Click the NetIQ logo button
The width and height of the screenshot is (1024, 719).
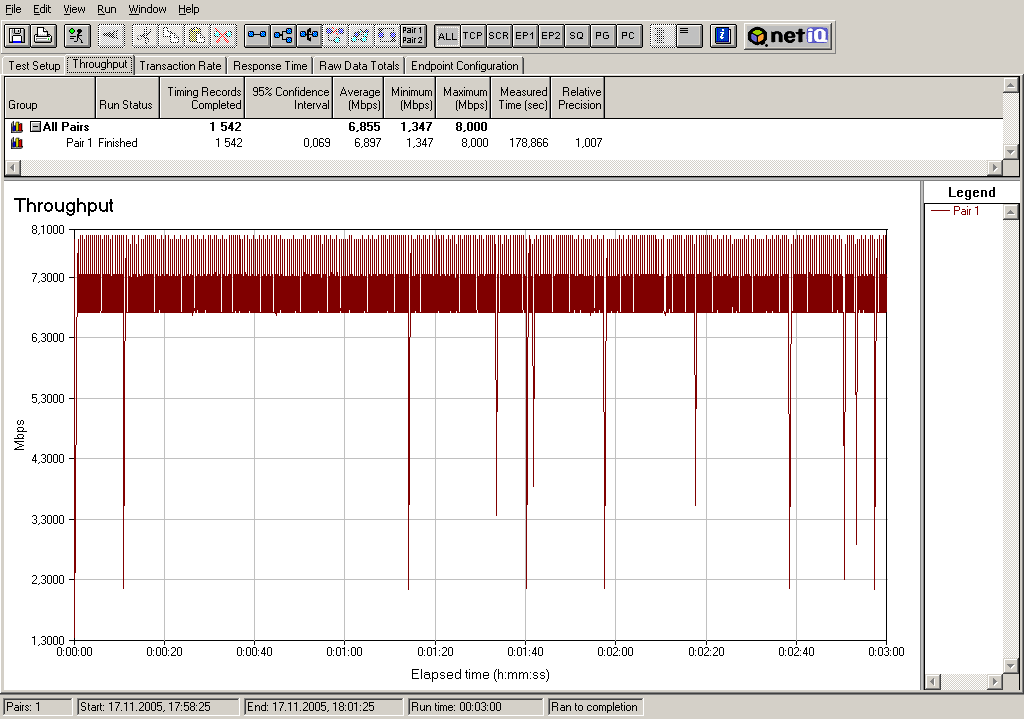[x=788, y=36]
